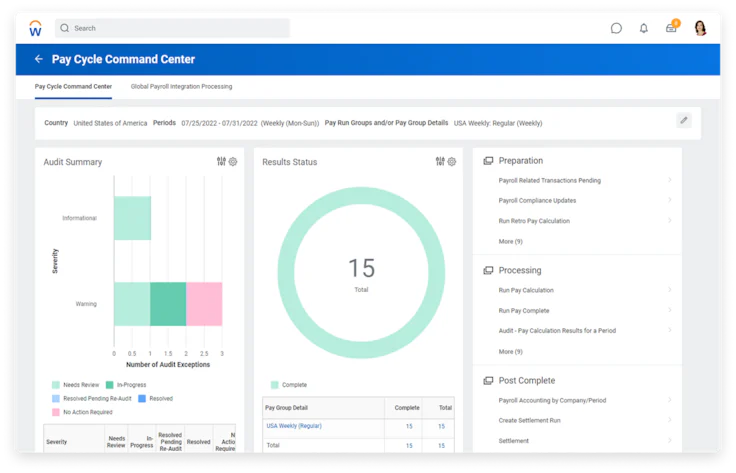
Task: Open the inbox tray icon
Action: click(x=671, y=28)
